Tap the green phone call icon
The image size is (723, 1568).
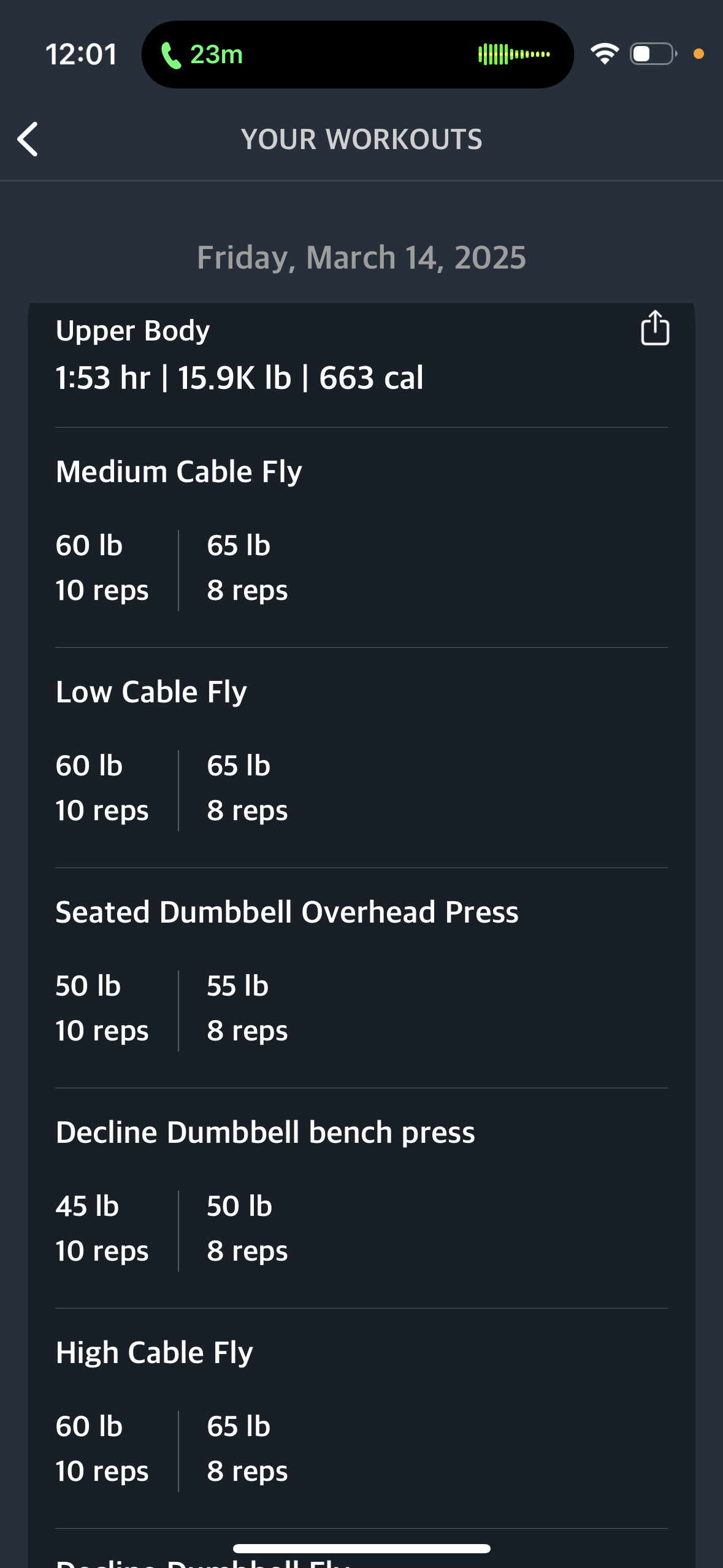tap(170, 55)
